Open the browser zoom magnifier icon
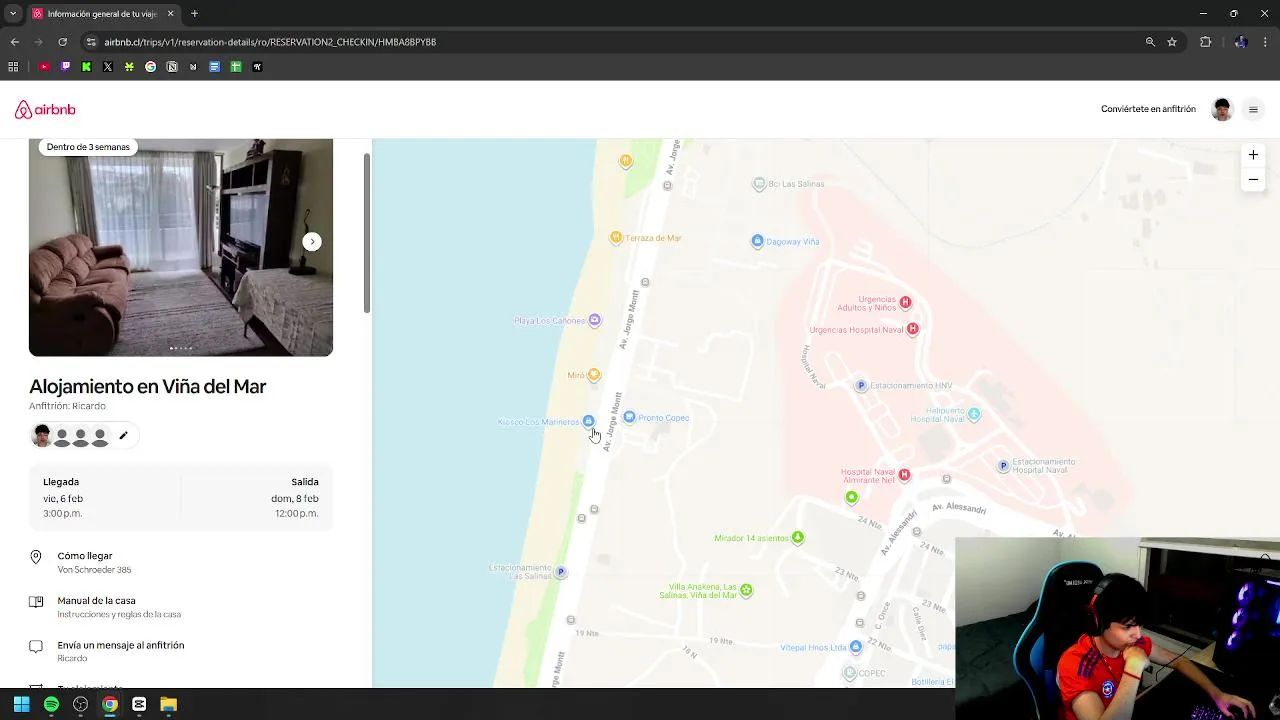The height and width of the screenshot is (720, 1280). (x=1150, y=42)
